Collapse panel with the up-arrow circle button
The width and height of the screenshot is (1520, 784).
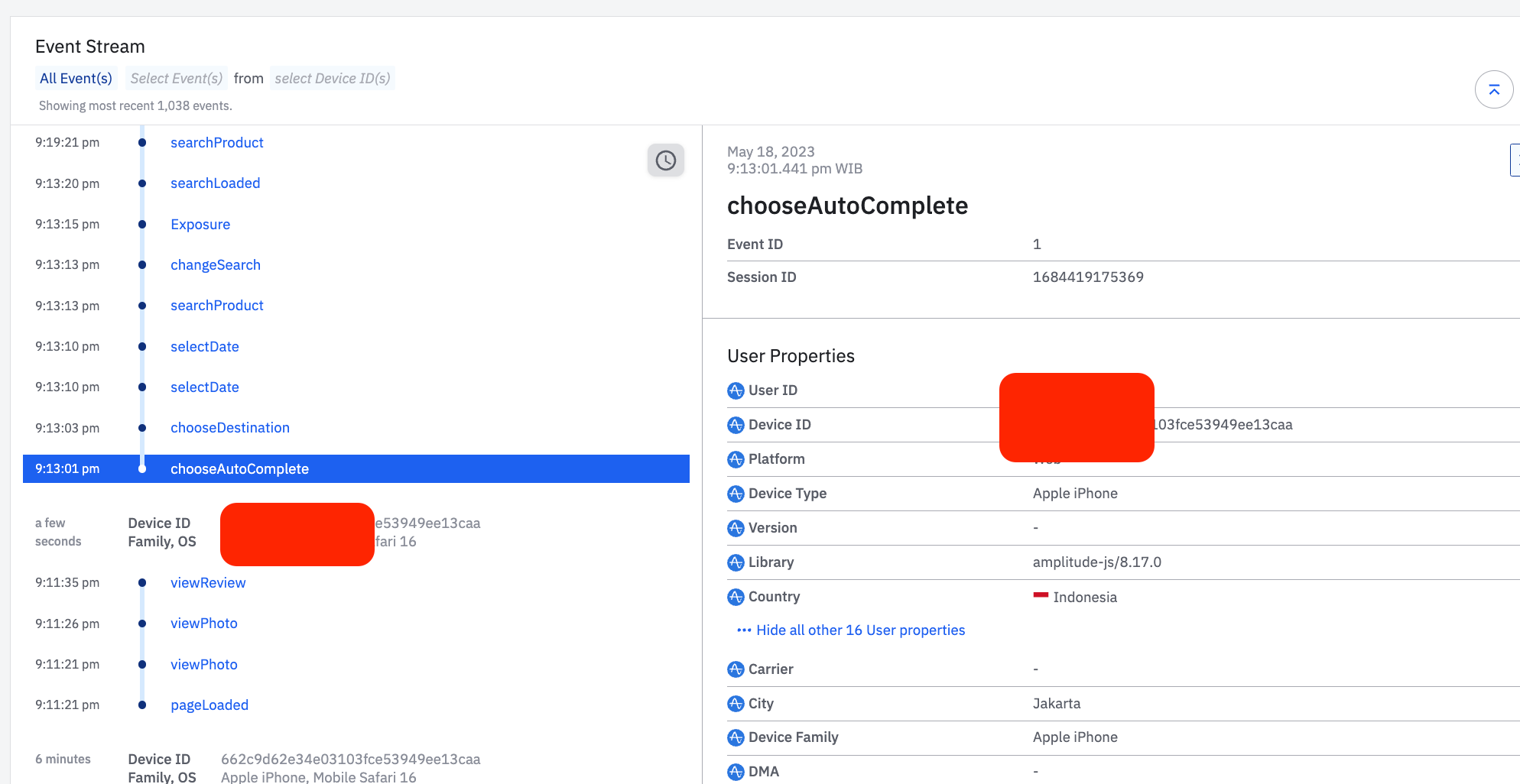(x=1494, y=89)
